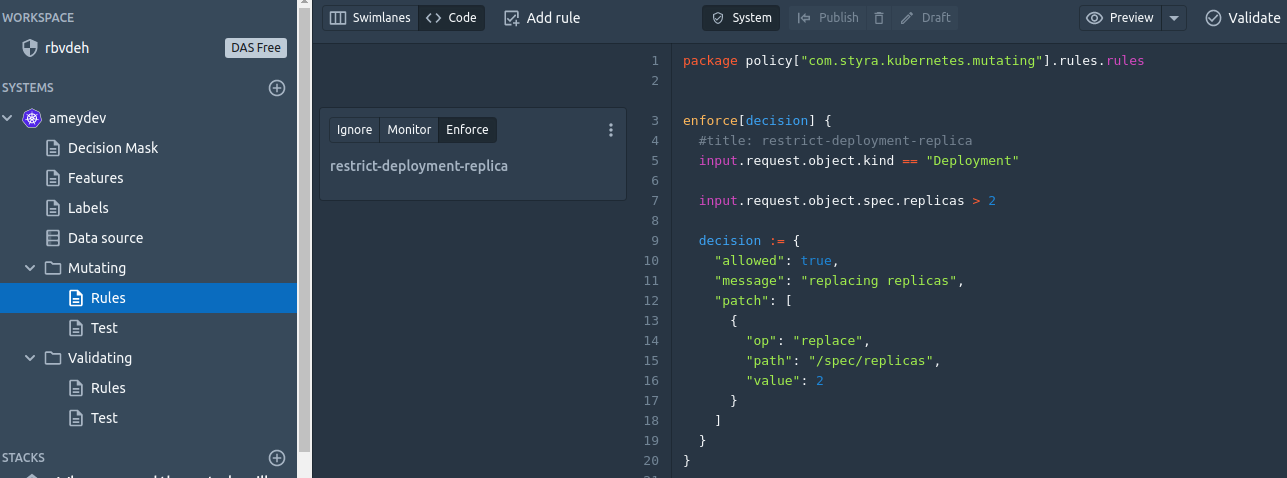Switch to Swimlanes view
1287x478 pixels.
pos(369,18)
